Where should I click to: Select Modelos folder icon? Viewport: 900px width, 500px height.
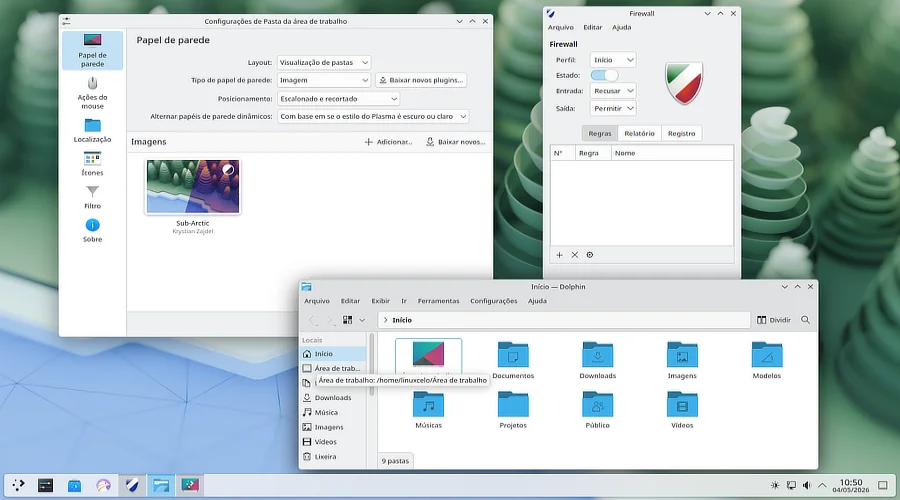767,355
